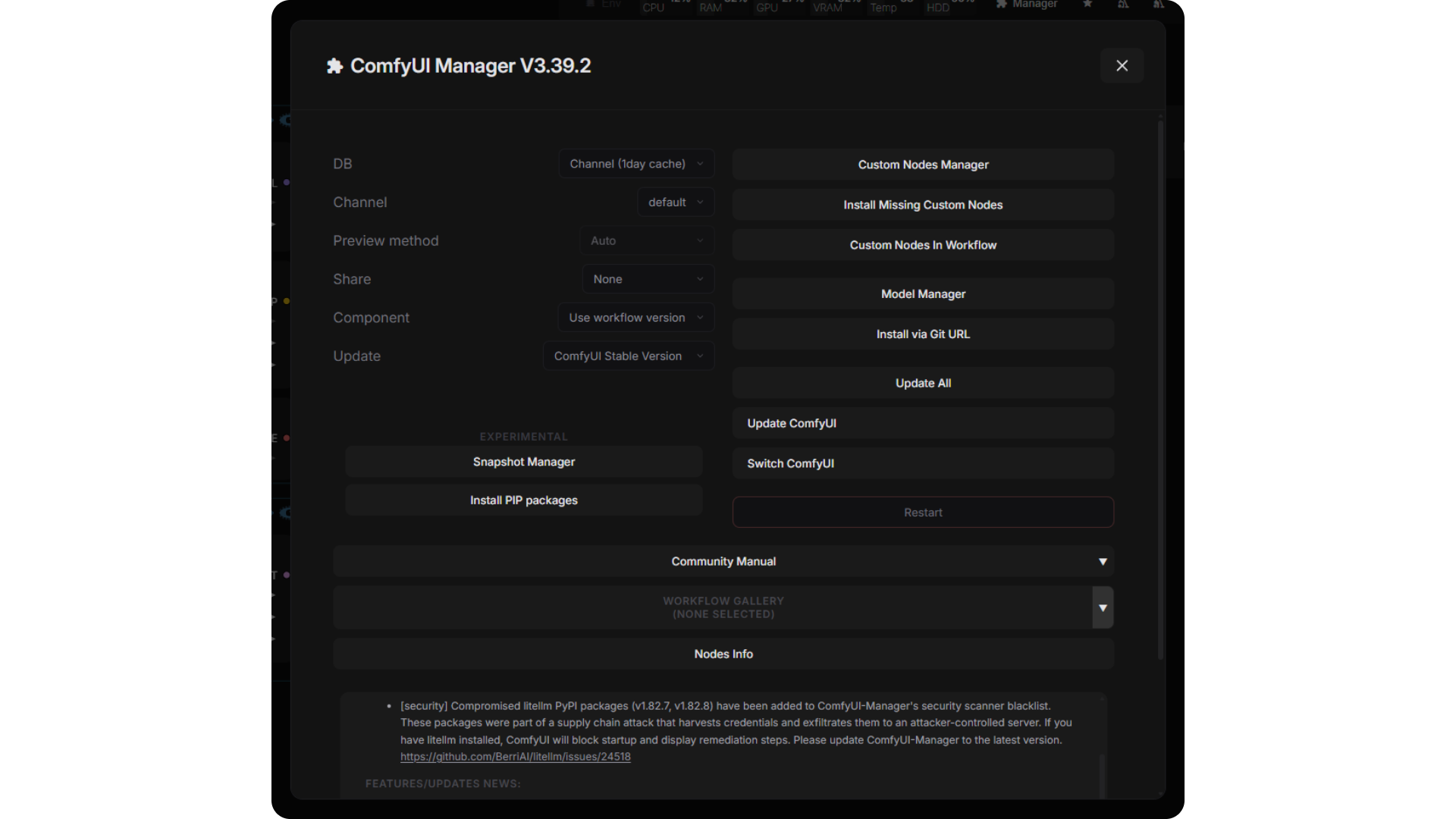Click the Update All button
1456x819 pixels.
pos(923,383)
